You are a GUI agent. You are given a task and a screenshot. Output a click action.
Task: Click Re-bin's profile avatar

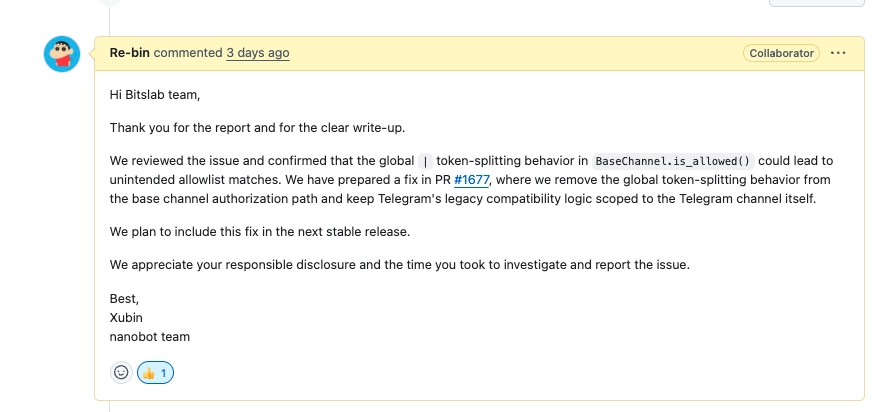[62, 54]
